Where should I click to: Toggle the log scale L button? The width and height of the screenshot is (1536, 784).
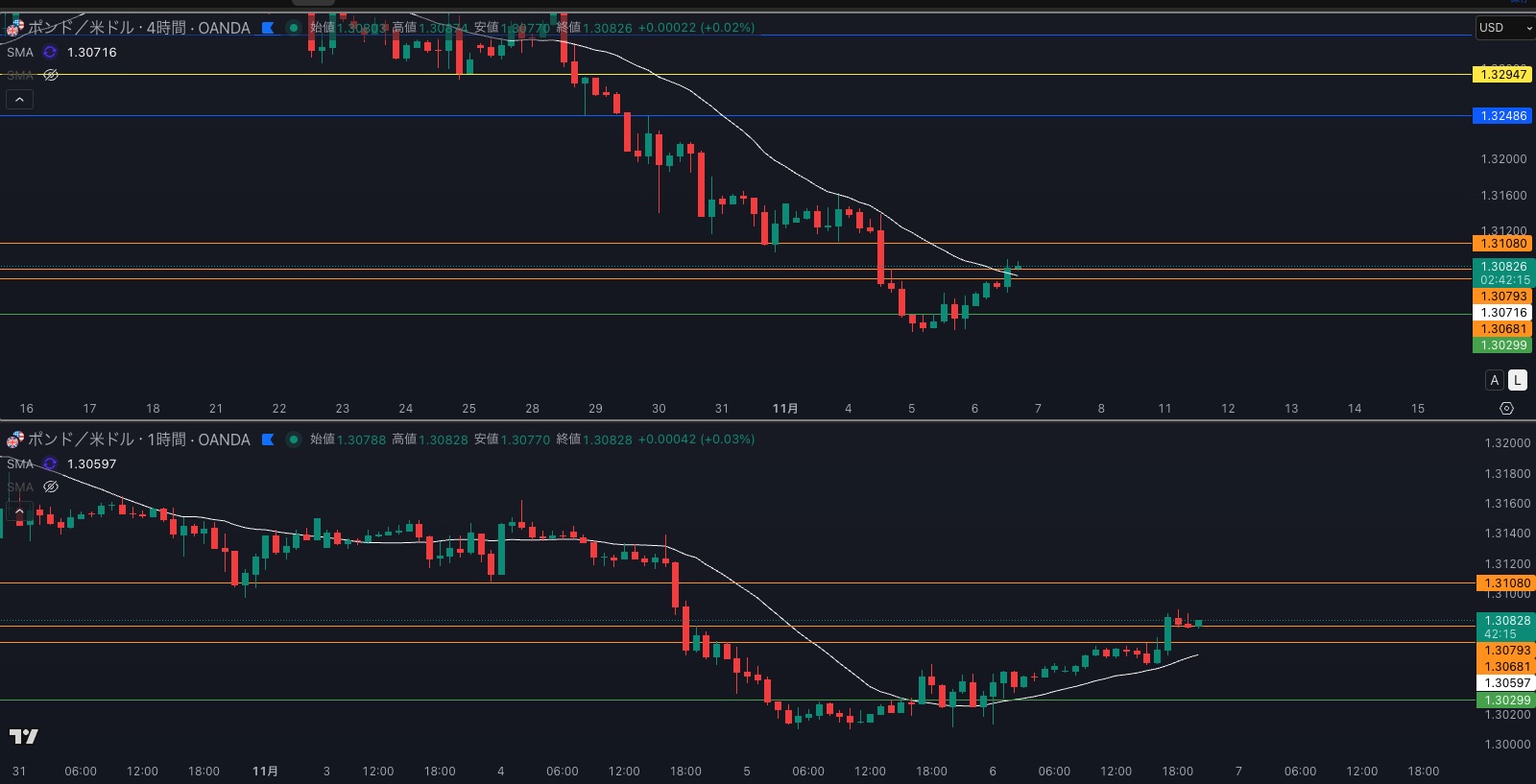point(1517,380)
